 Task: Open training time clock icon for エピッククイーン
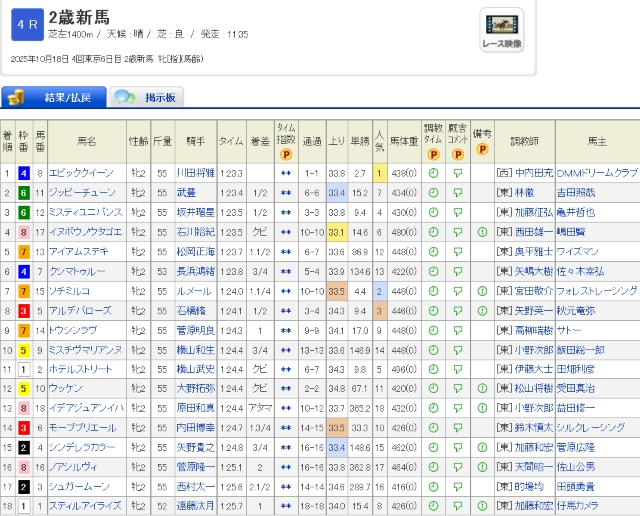click(x=433, y=173)
